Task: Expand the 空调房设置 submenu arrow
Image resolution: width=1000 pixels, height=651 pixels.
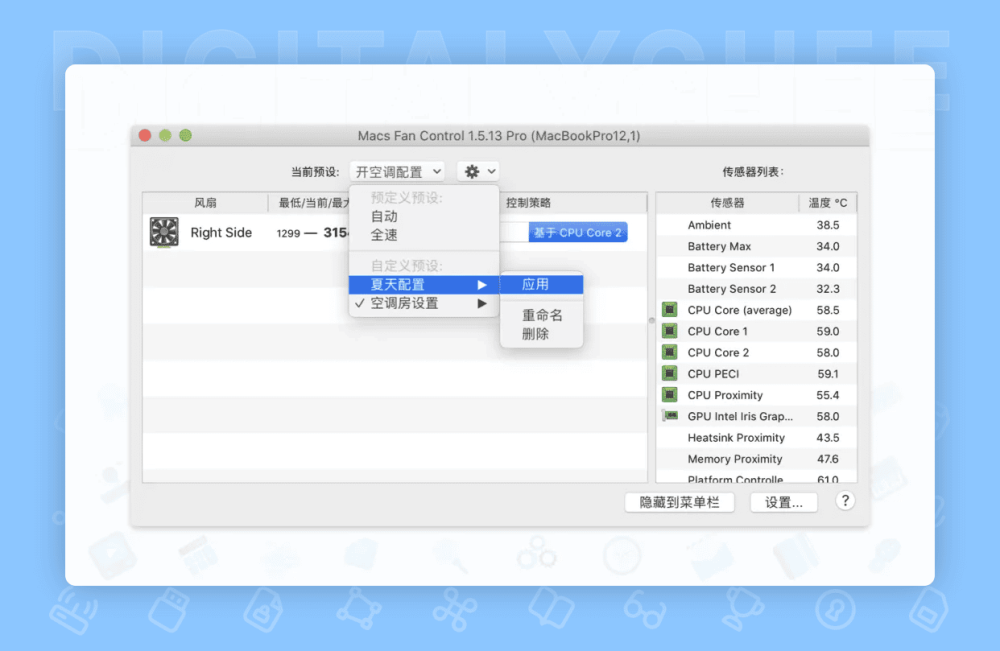Action: 482,304
